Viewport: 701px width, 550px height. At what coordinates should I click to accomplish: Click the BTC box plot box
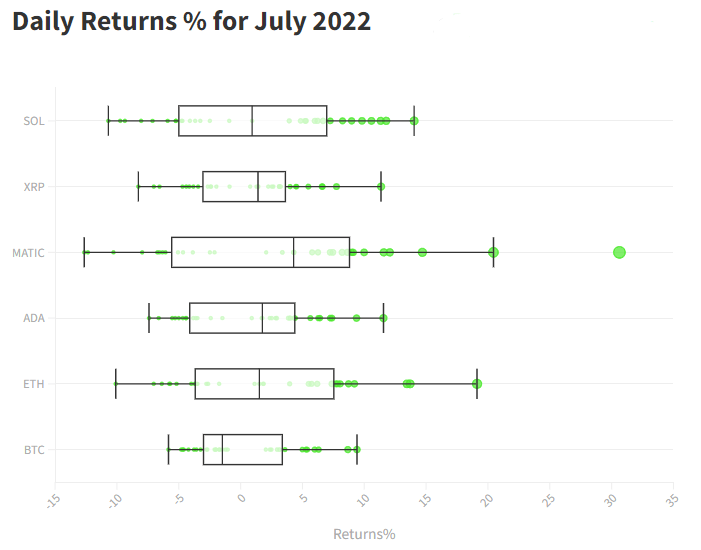pyautogui.click(x=243, y=450)
